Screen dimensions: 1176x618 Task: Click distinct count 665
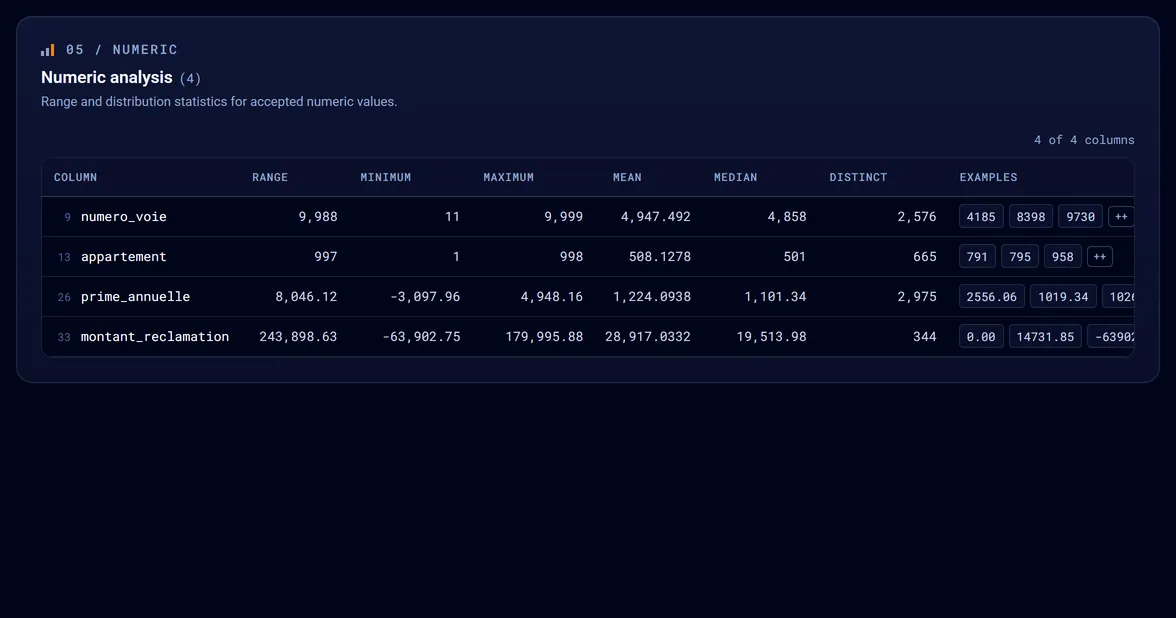click(x=925, y=256)
